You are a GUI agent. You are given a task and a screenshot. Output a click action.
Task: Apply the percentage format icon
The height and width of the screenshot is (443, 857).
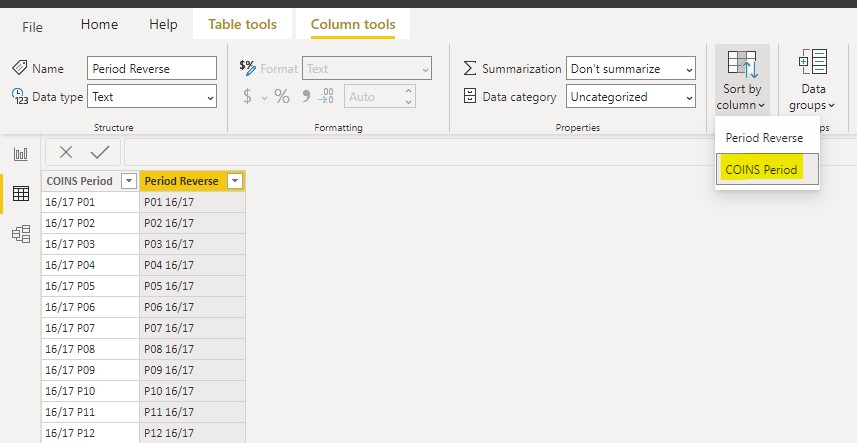[282, 97]
